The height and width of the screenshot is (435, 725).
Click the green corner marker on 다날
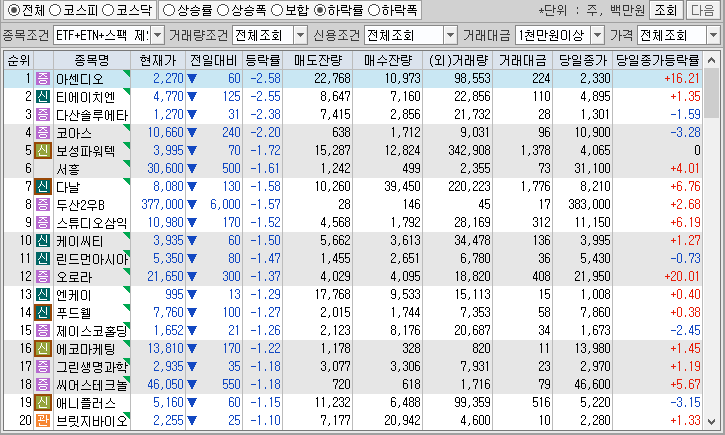point(127,182)
